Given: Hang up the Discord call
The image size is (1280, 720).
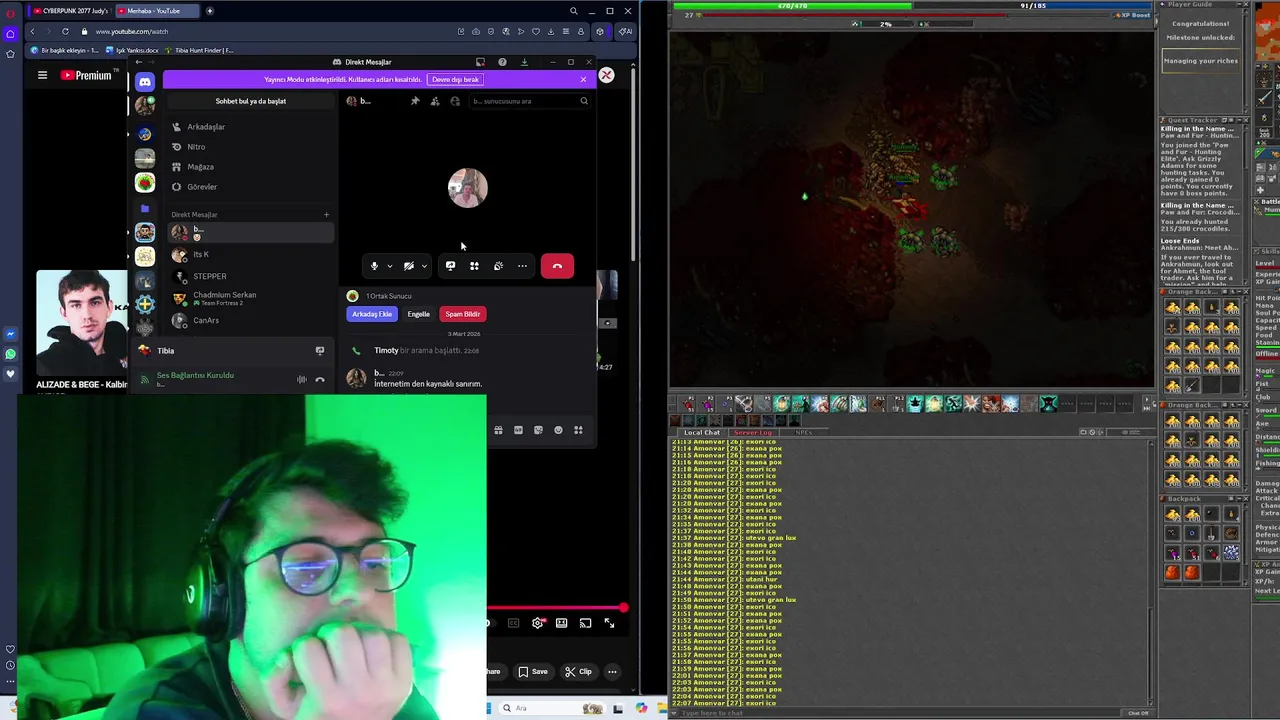Looking at the screenshot, I should [557, 266].
